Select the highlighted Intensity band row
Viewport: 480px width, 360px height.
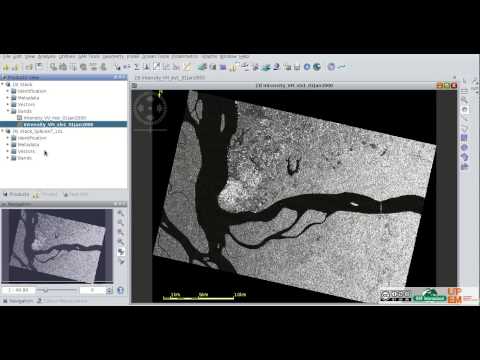coord(63,124)
